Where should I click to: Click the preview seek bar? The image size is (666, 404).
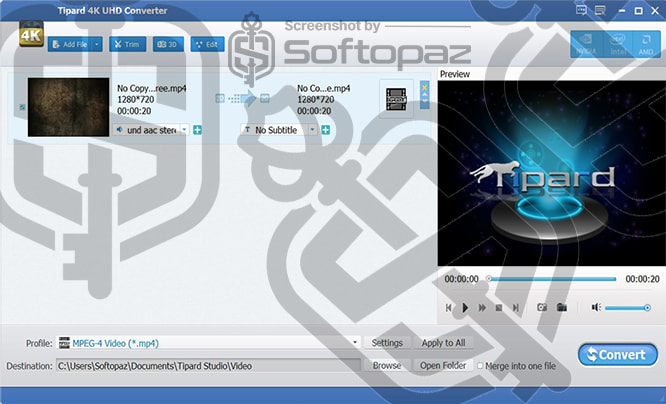point(552,279)
